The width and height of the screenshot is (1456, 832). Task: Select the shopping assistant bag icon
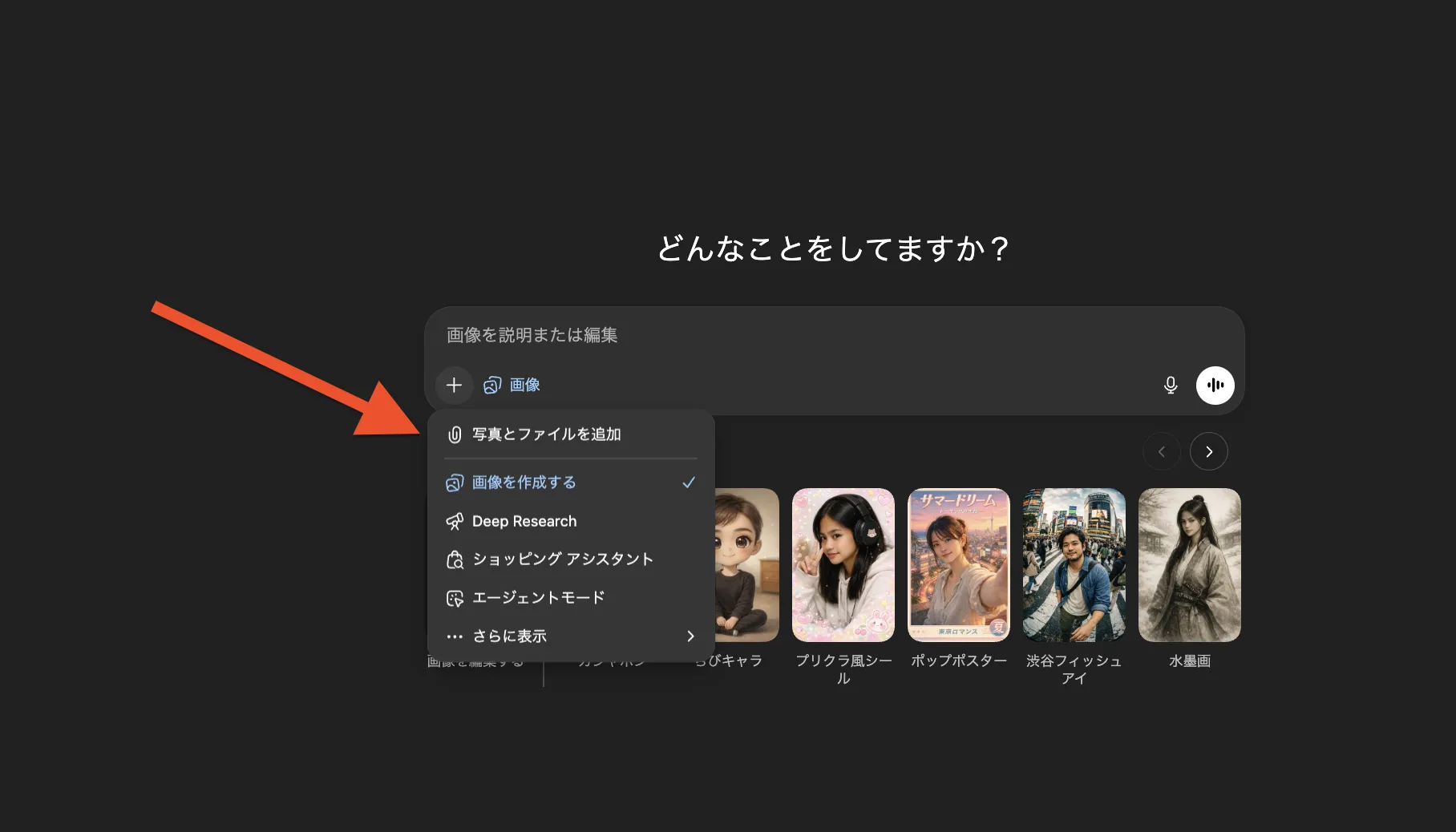tap(455, 559)
